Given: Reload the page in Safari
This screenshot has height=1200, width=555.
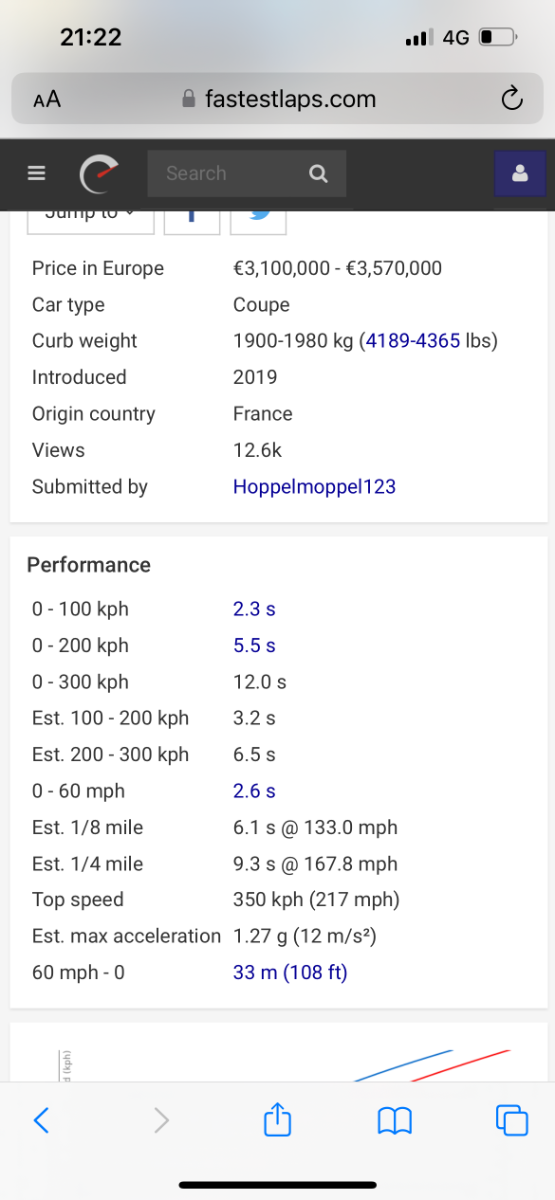Looking at the screenshot, I should point(511,98).
